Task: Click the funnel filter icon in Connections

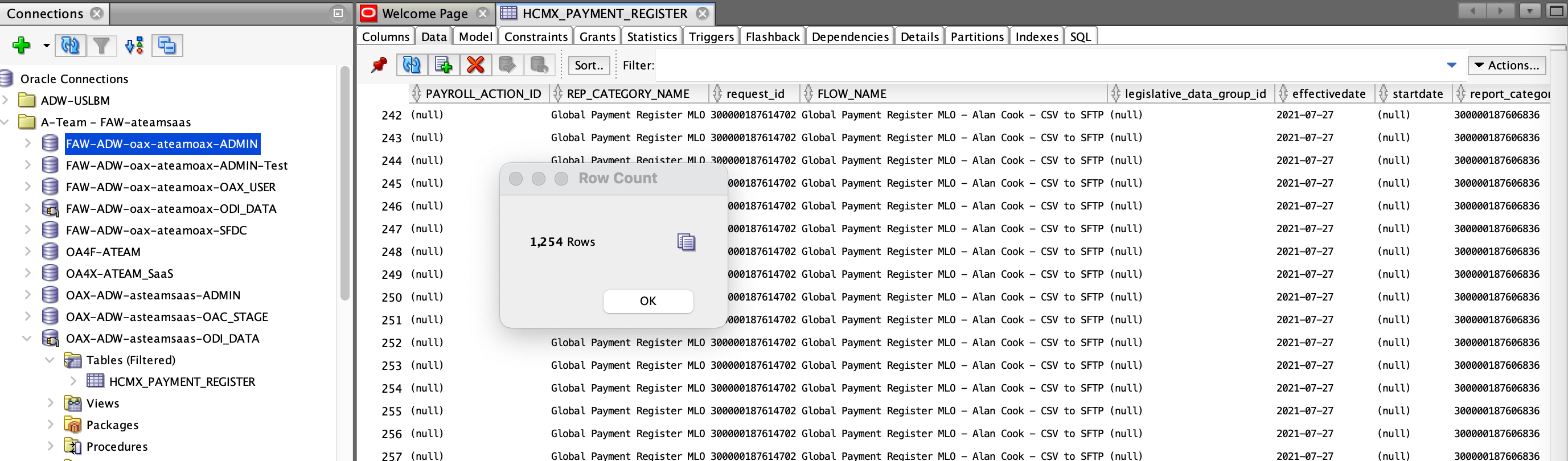Action: [x=102, y=46]
